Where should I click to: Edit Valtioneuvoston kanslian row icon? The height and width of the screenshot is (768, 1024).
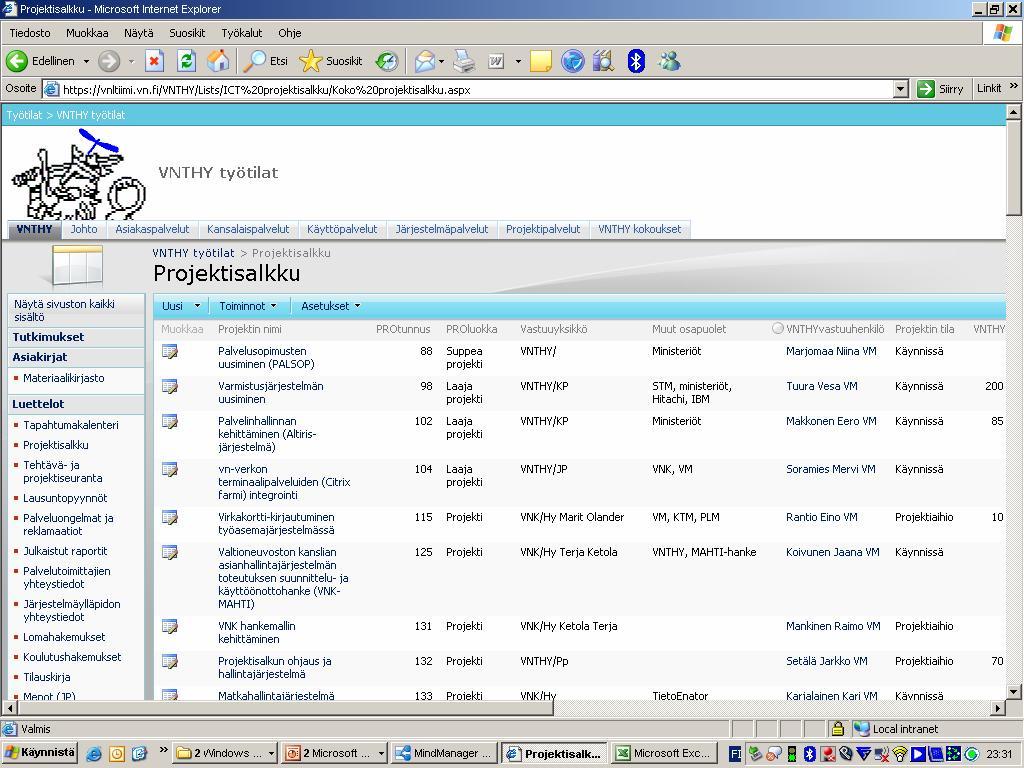click(x=170, y=552)
